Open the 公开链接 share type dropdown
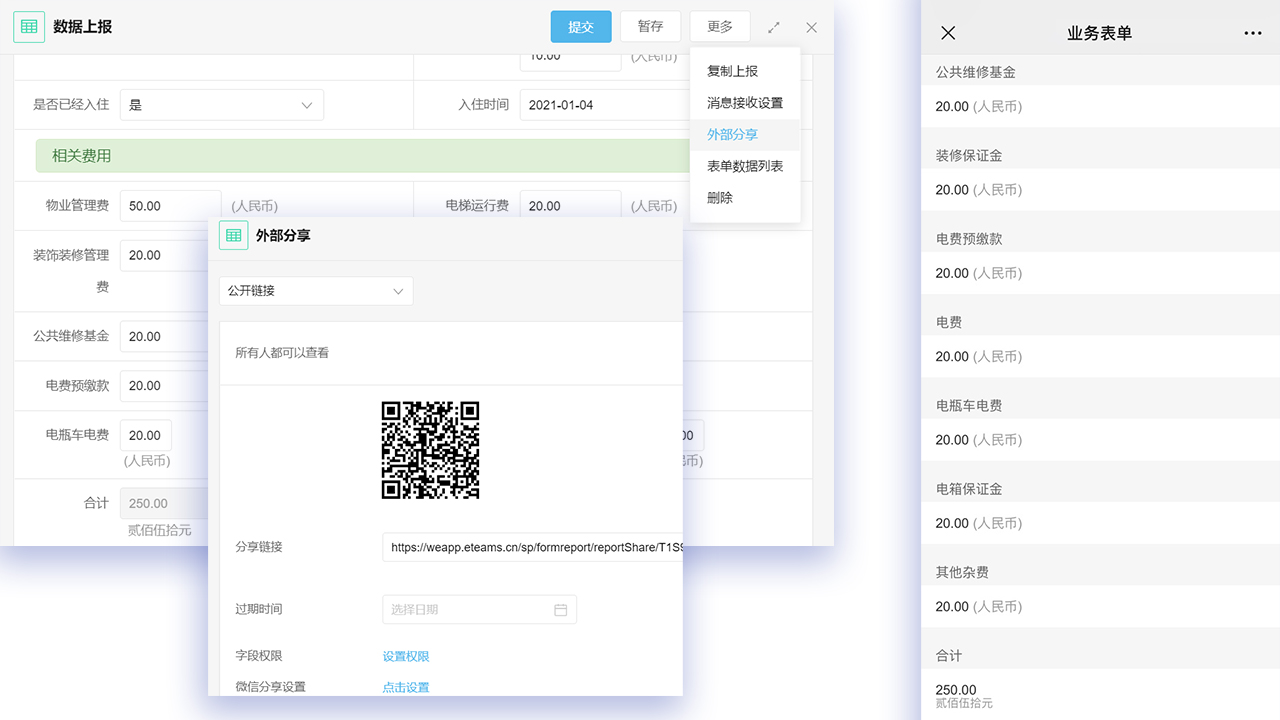This screenshot has width=1280, height=720. (x=316, y=291)
